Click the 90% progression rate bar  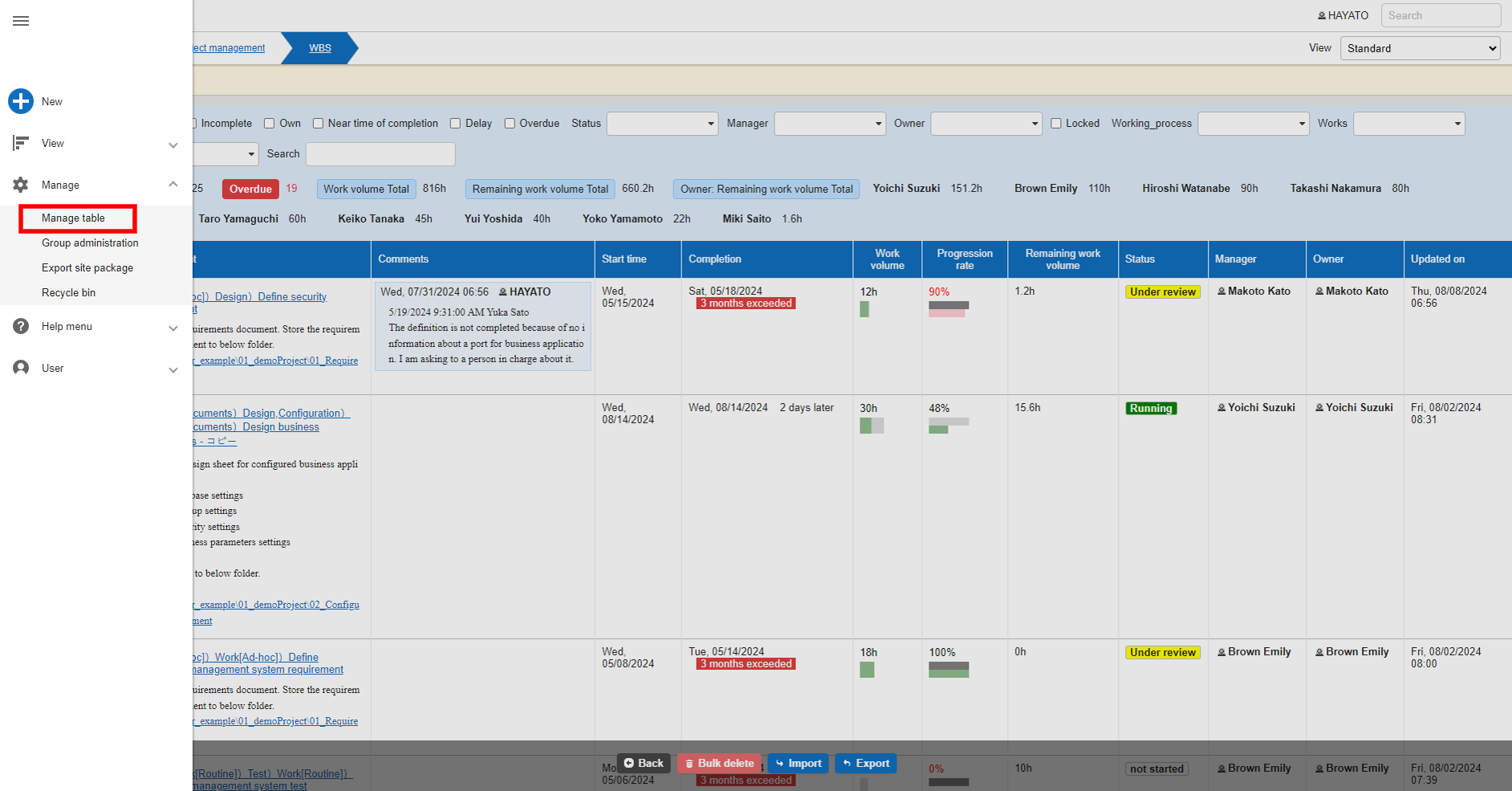coord(949,308)
